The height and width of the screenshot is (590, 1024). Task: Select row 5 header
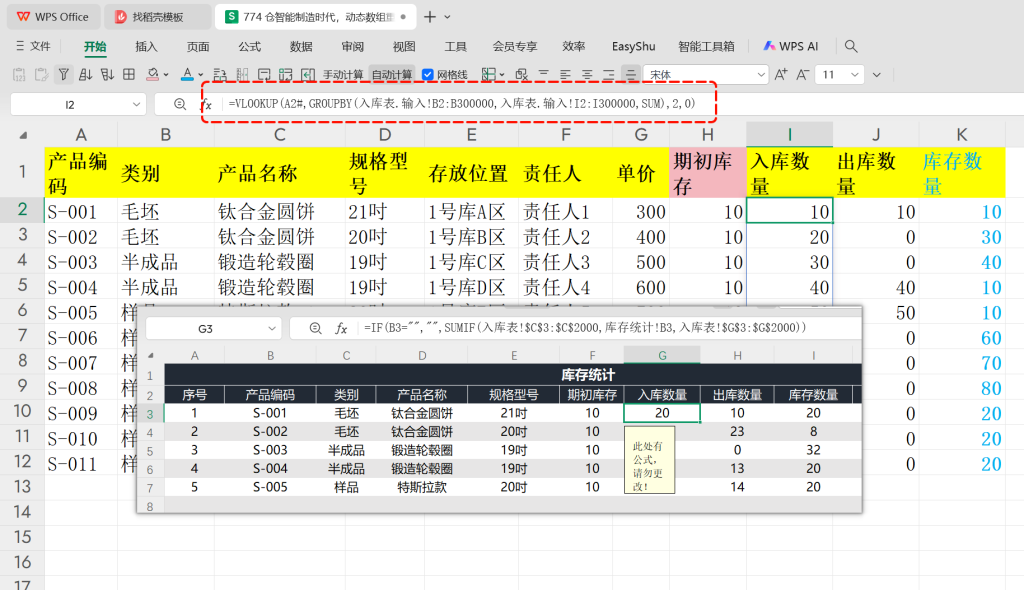pos(22,286)
